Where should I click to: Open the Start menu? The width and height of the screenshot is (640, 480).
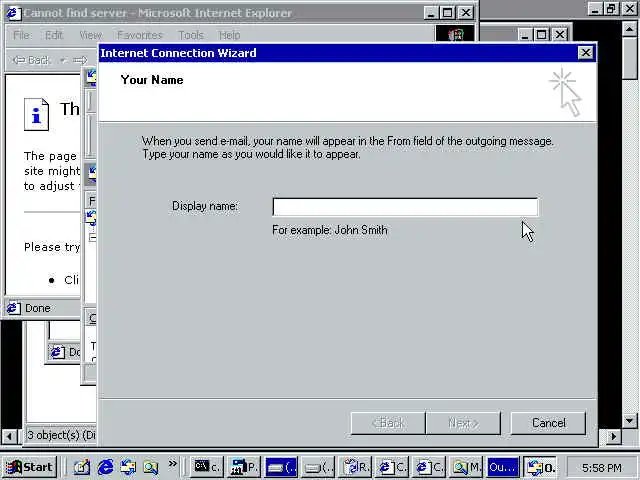tap(29, 467)
